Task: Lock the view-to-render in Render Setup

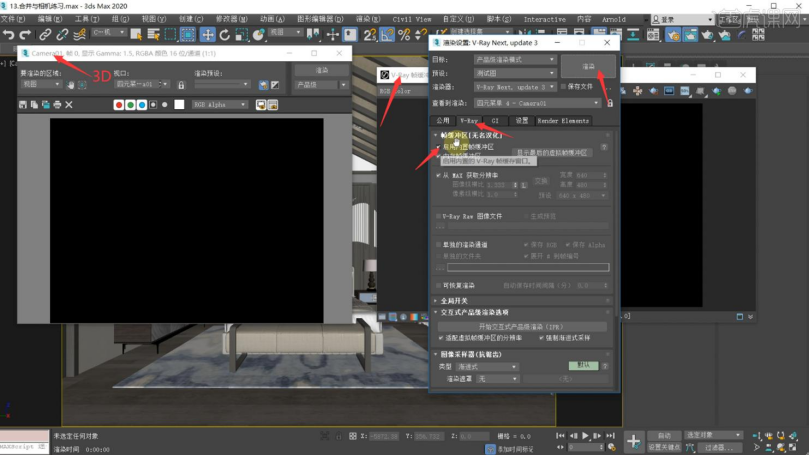Action: pos(610,103)
